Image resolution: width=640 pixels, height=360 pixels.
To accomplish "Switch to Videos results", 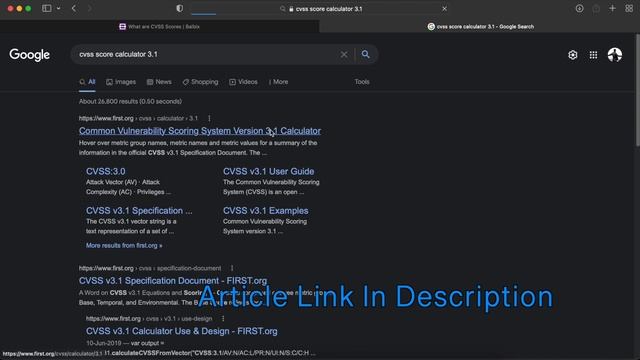I will click(x=243, y=82).
